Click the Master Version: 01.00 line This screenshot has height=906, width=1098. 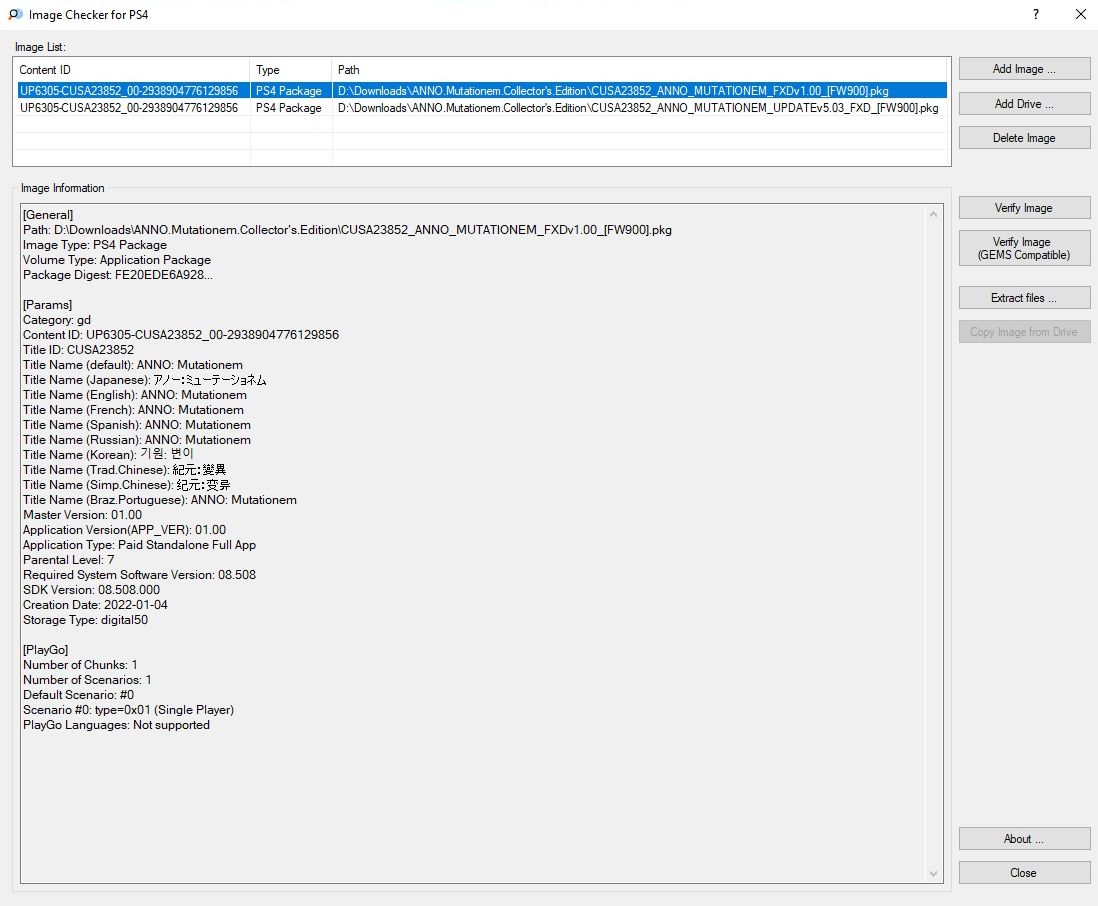tap(83, 515)
